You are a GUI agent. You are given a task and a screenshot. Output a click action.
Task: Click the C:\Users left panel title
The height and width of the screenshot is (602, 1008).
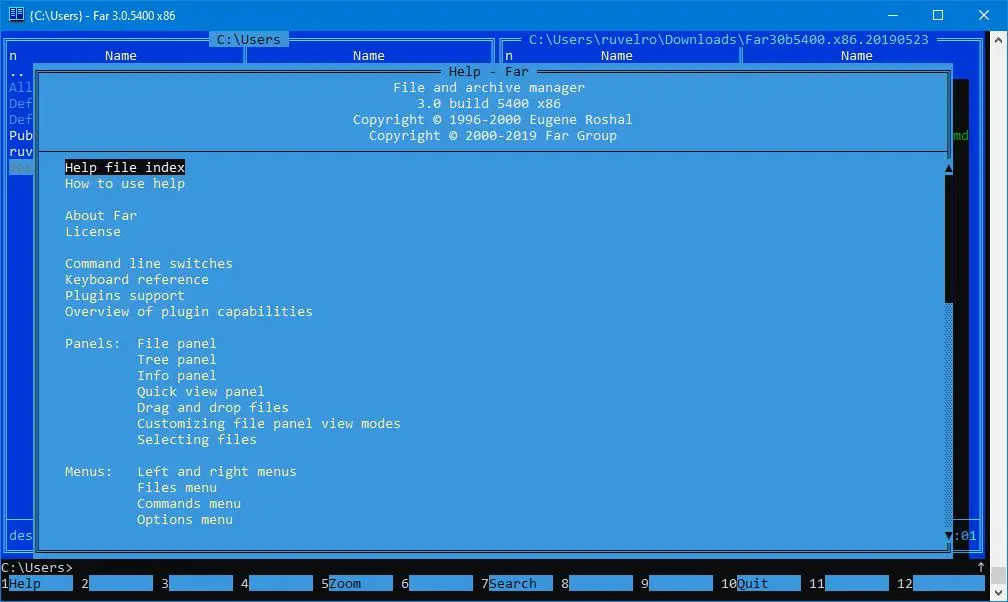249,39
